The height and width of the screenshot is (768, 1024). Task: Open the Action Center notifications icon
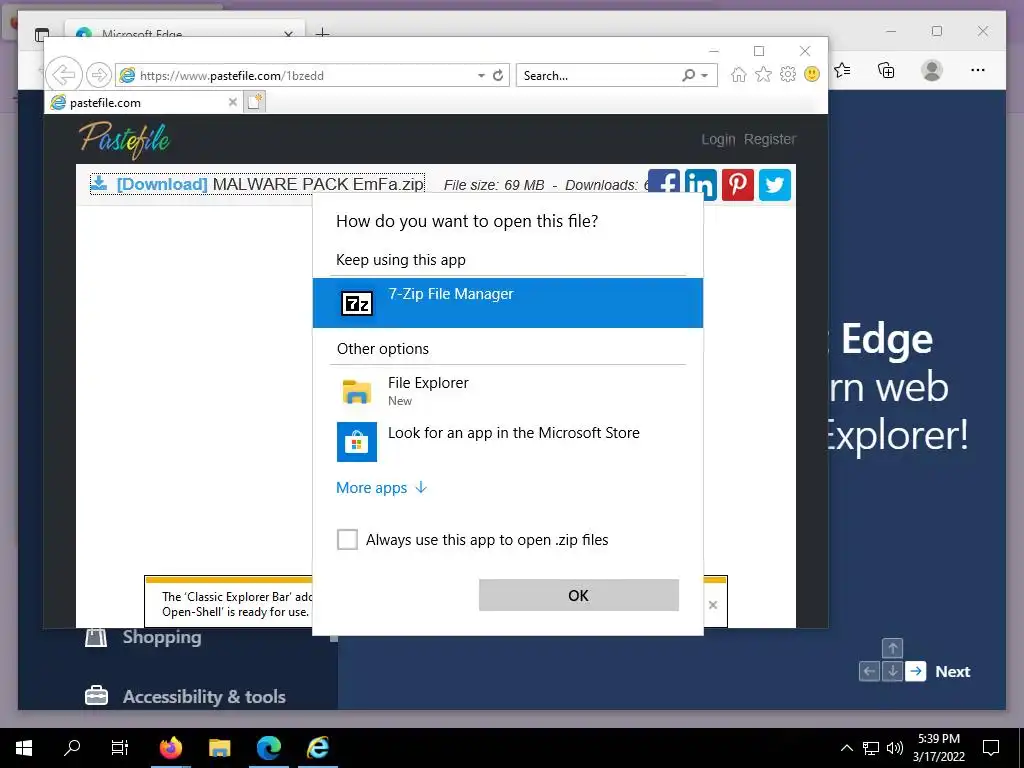coord(991,748)
